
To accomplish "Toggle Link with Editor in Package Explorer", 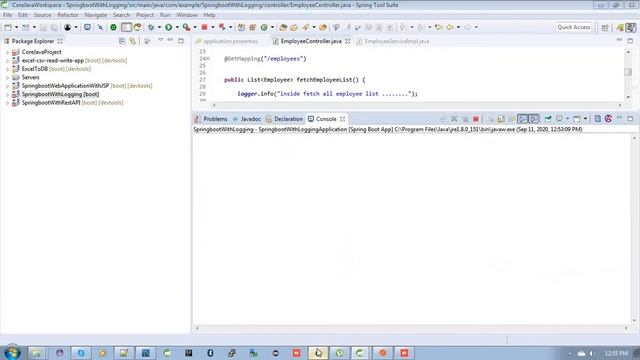I will click(x=133, y=41).
